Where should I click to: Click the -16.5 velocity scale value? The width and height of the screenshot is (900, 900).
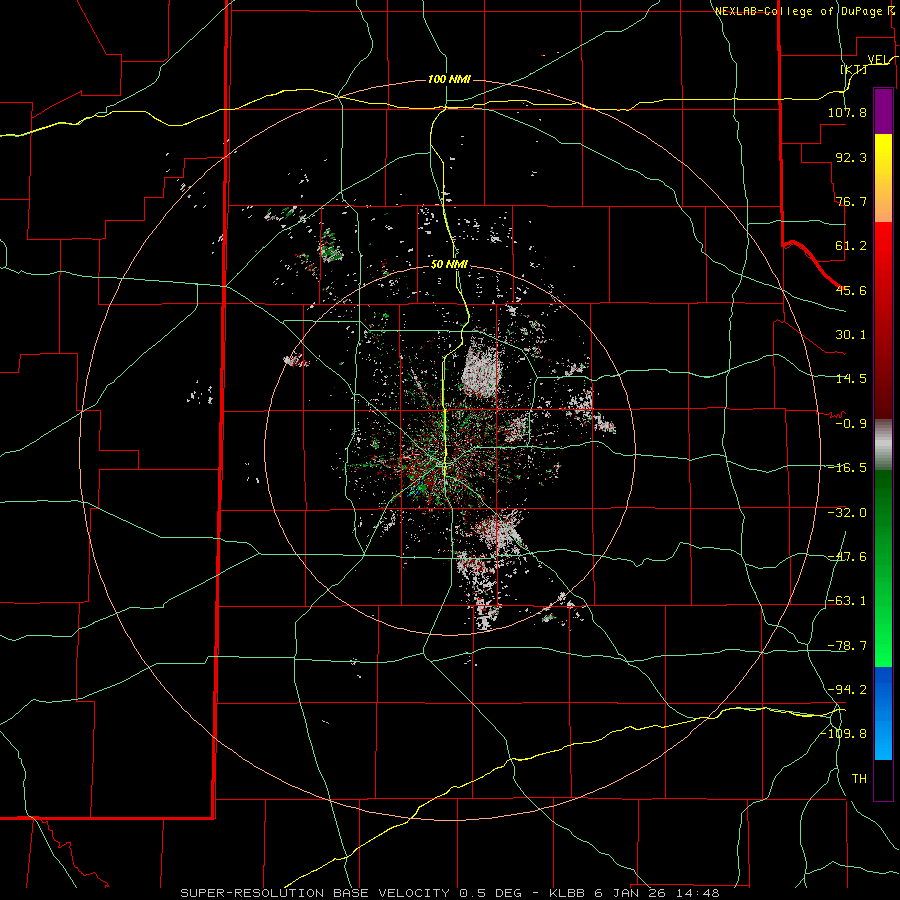(x=847, y=468)
